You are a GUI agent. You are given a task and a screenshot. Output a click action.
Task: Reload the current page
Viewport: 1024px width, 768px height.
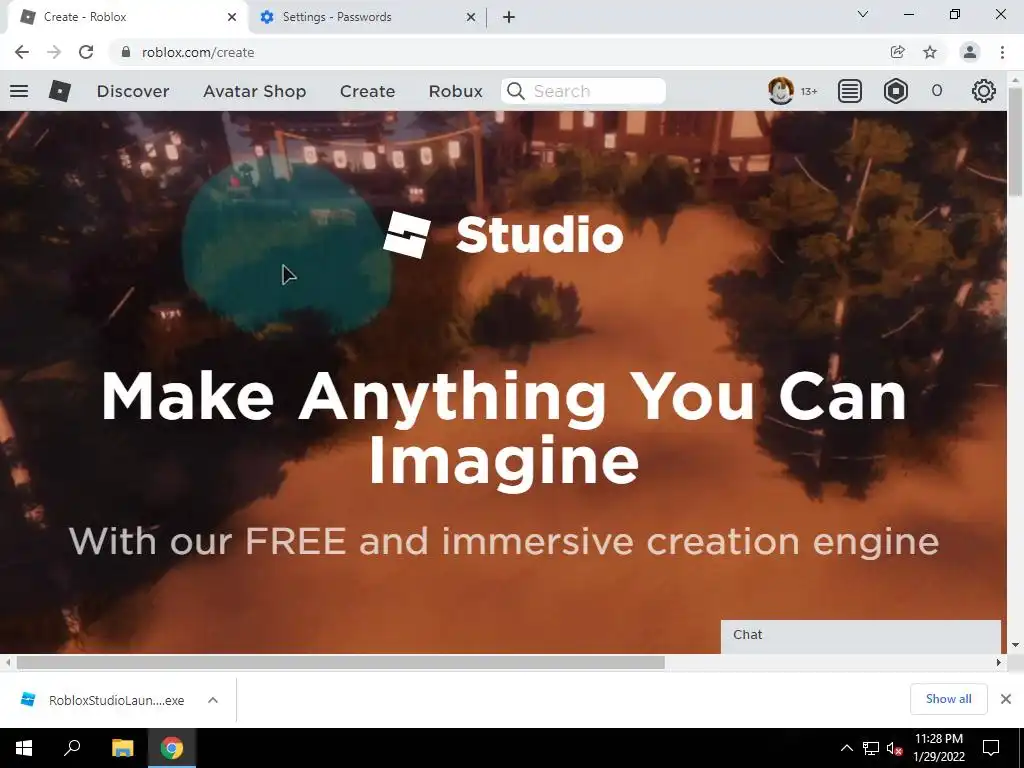pos(86,52)
